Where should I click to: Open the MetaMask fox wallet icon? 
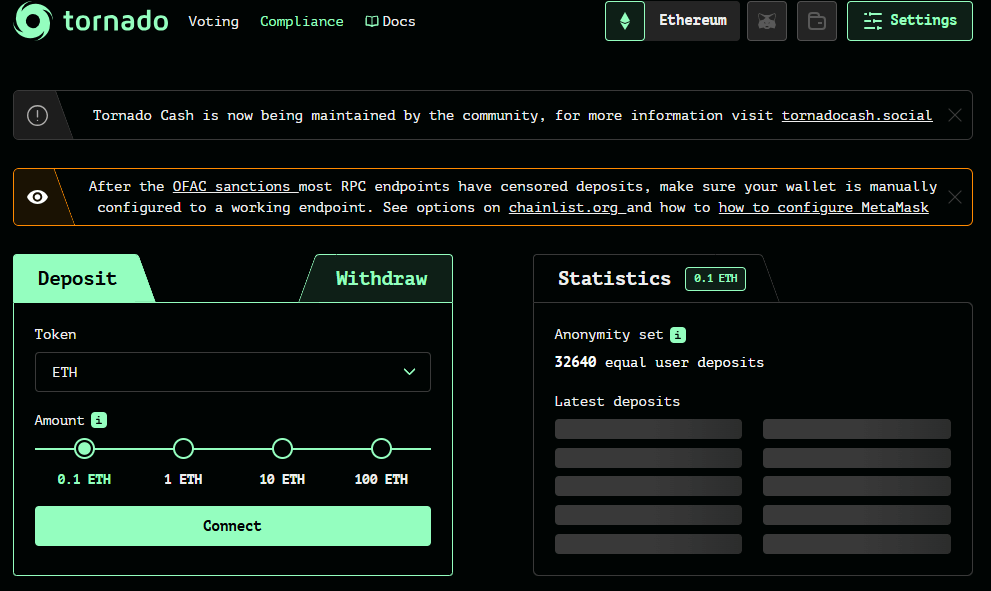[x=767, y=21]
